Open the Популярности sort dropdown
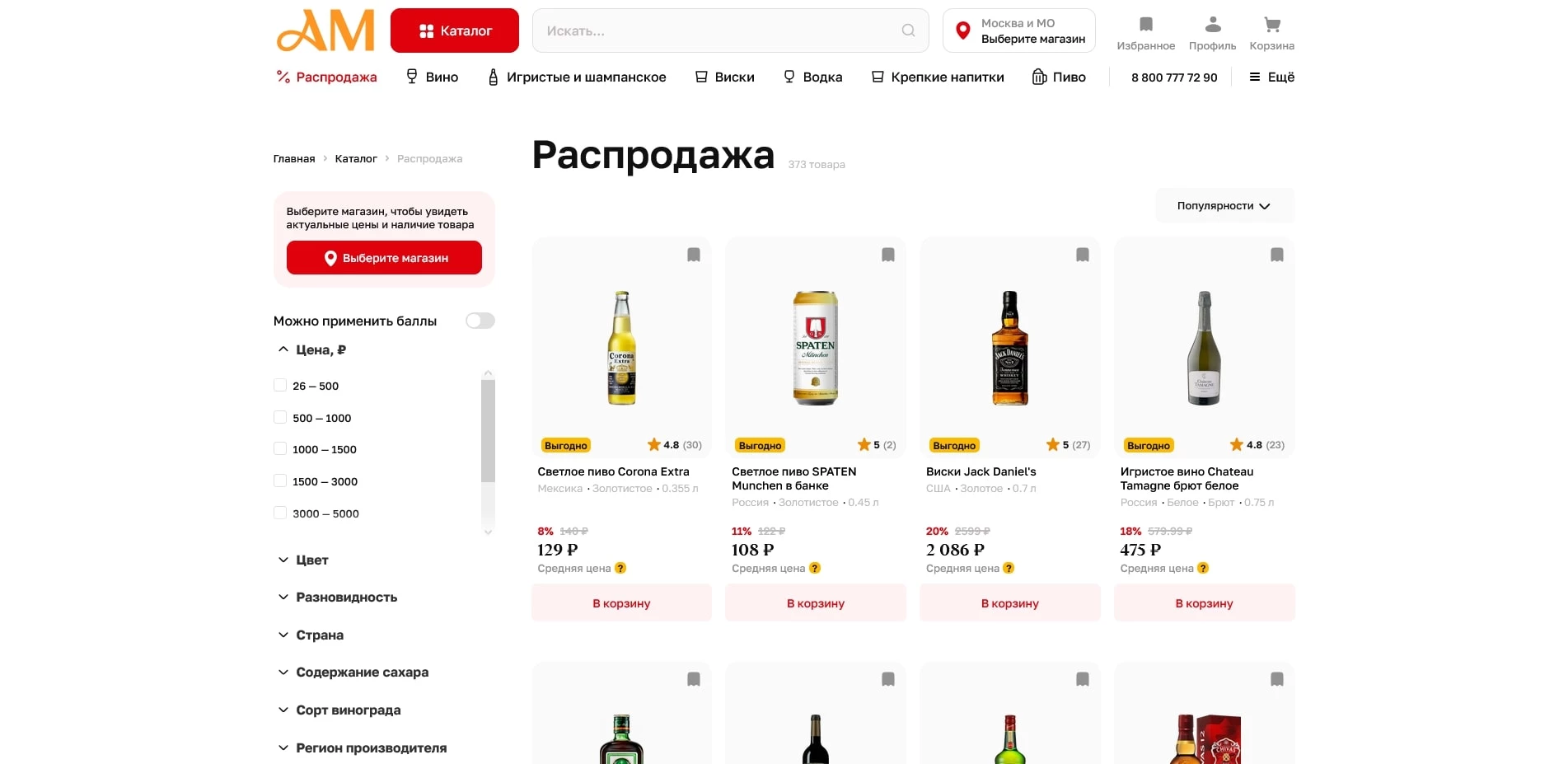This screenshot has width=1568, height=764. pos(1224,206)
